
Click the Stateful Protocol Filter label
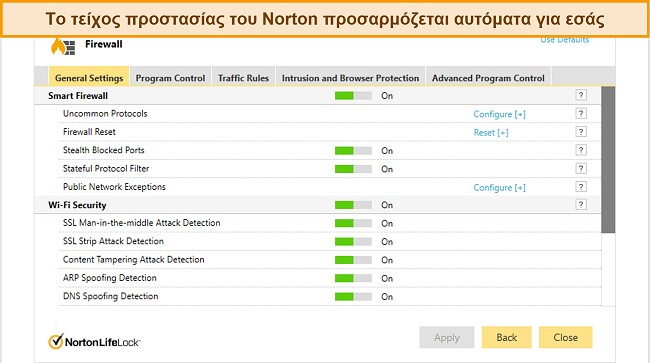point(106,168)
